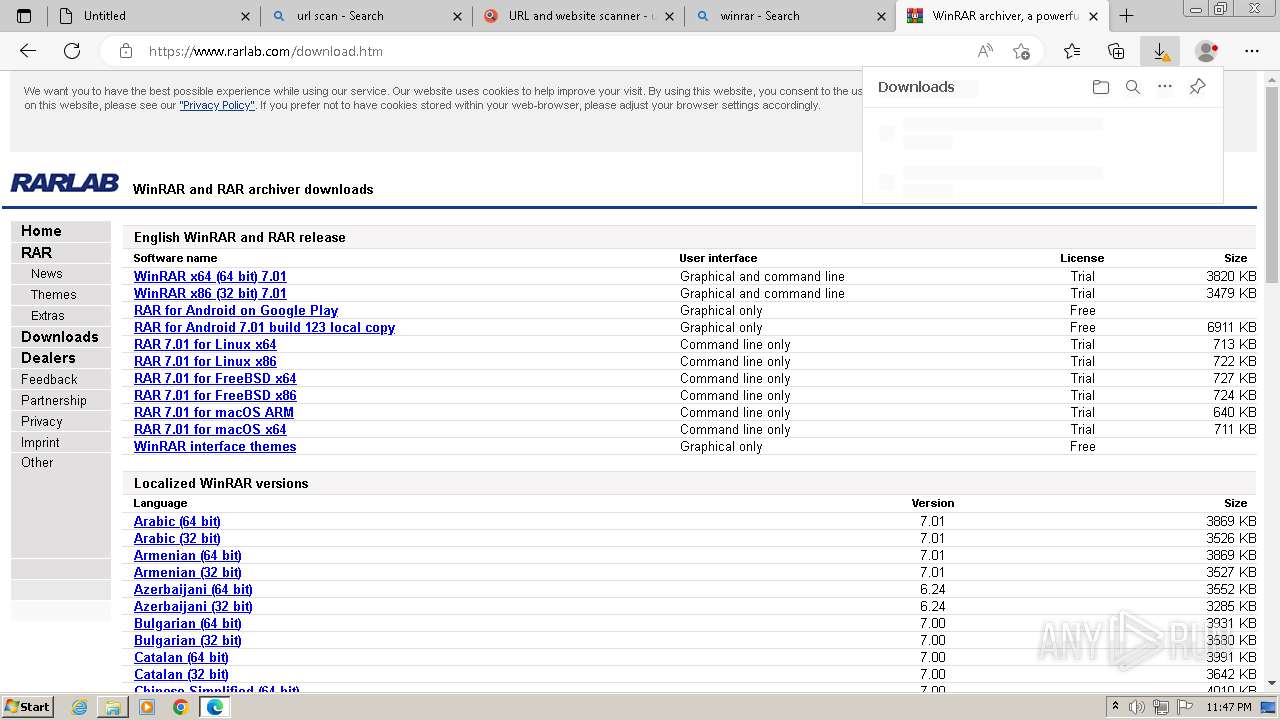Open Privacy in the site sidebar
The height and width of the screenshot is (720, 1280).
pos(42,422)
